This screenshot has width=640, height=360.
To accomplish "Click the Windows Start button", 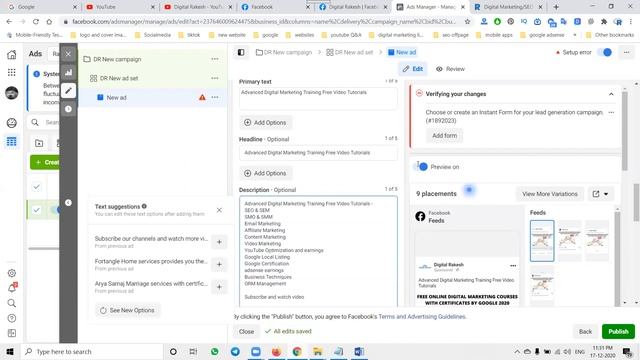I will pos(10,351).
